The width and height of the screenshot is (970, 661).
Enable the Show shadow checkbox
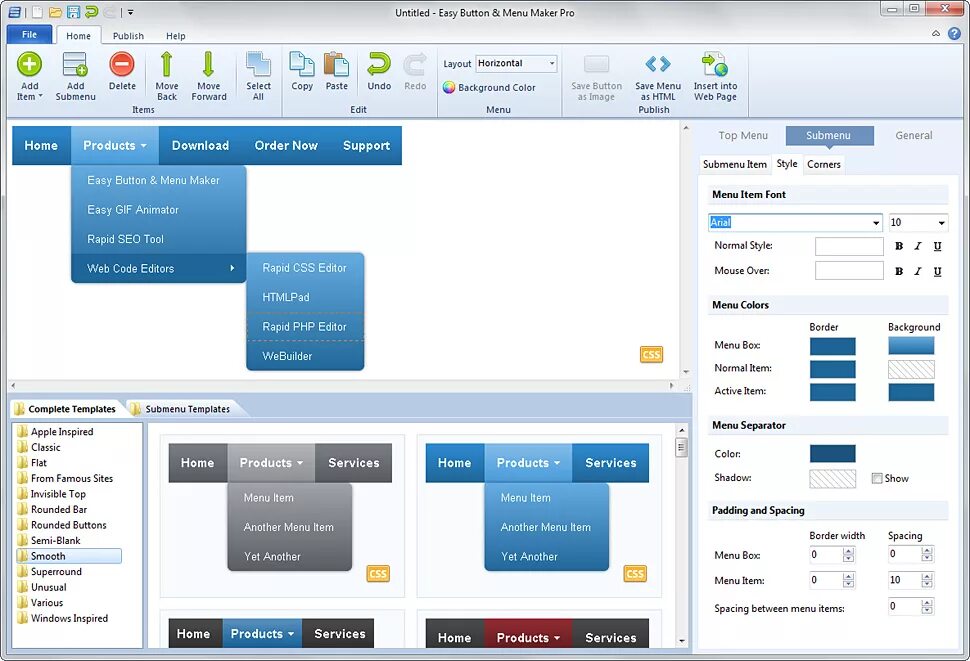(x=877, y=478)
